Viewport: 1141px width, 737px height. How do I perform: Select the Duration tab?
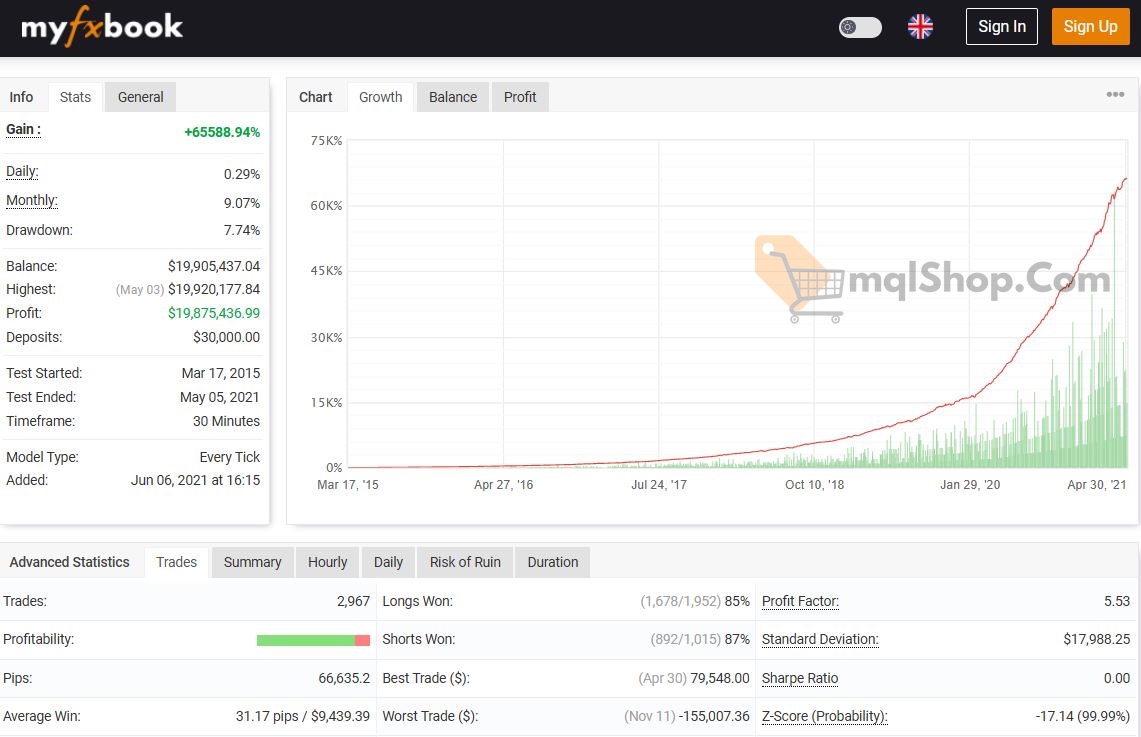coord(552,562)
